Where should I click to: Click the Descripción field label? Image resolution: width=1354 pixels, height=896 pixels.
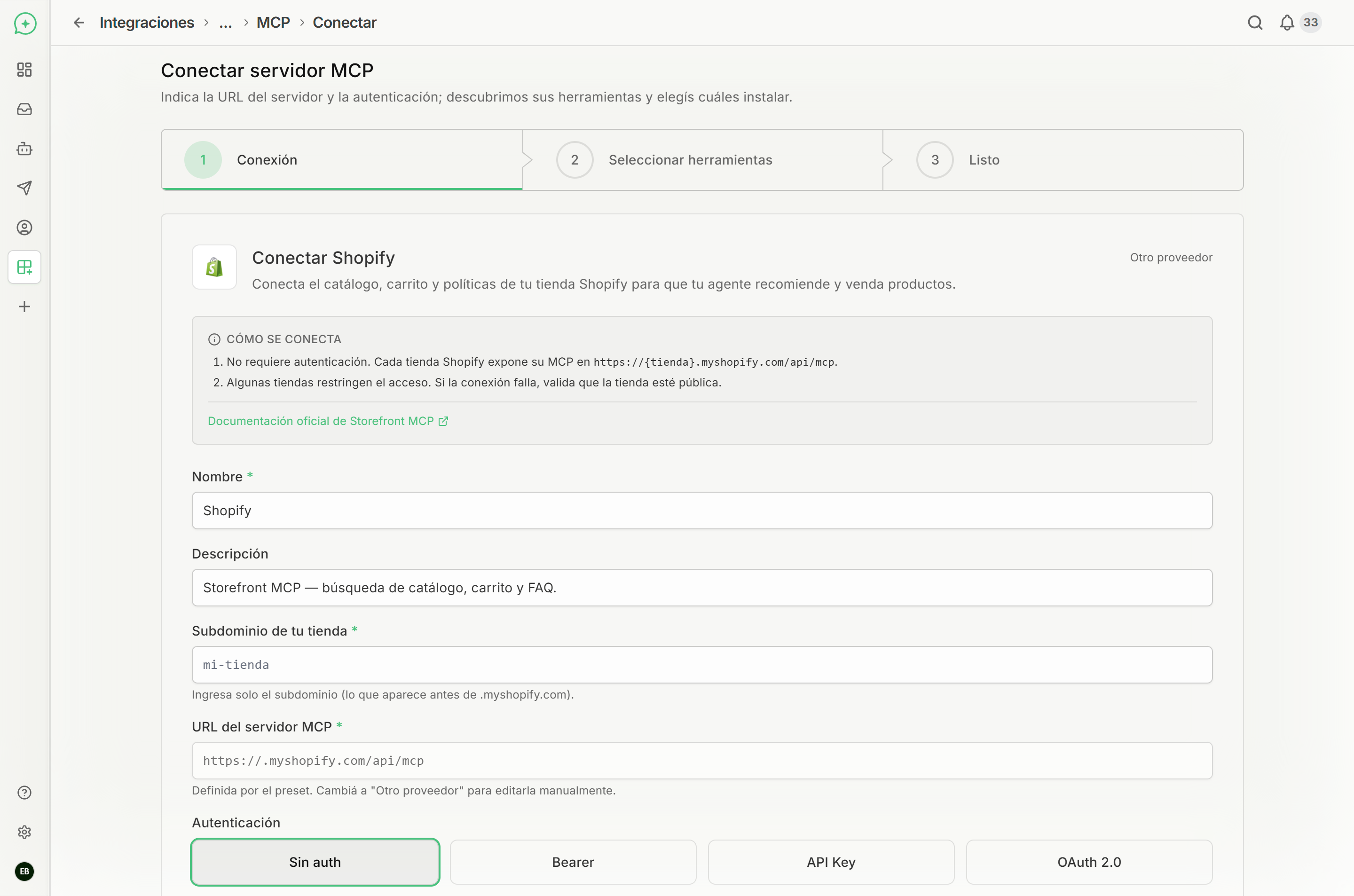coord(230,554)
